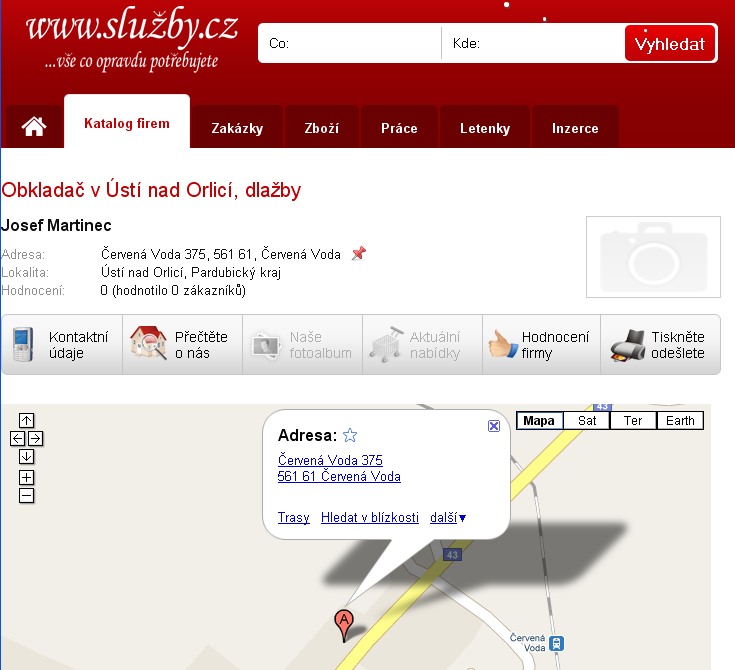This screenshot has height=670, width=735.
Task: Expand the další dropdown
Action: [448, 518]
